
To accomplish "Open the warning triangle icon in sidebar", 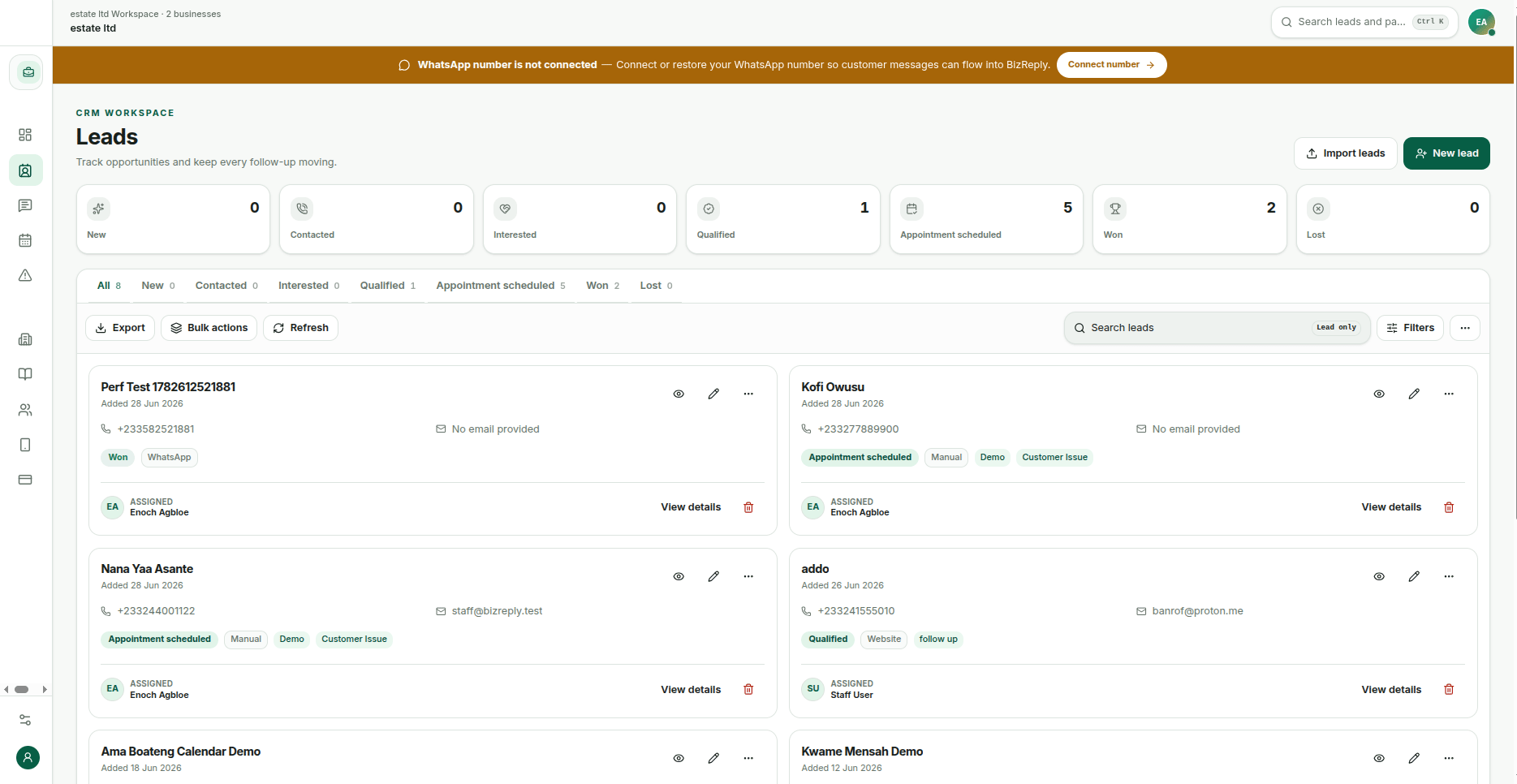I will tap(25, 275).
